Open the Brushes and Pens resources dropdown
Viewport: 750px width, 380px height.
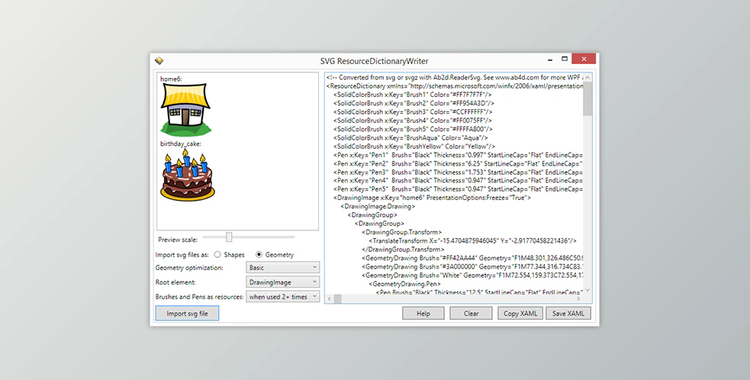pyautogui.click(x=283, y=297)
